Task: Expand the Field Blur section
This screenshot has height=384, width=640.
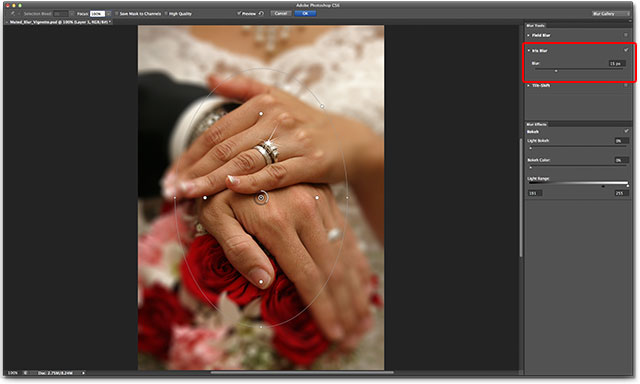Action: (529, 36)
